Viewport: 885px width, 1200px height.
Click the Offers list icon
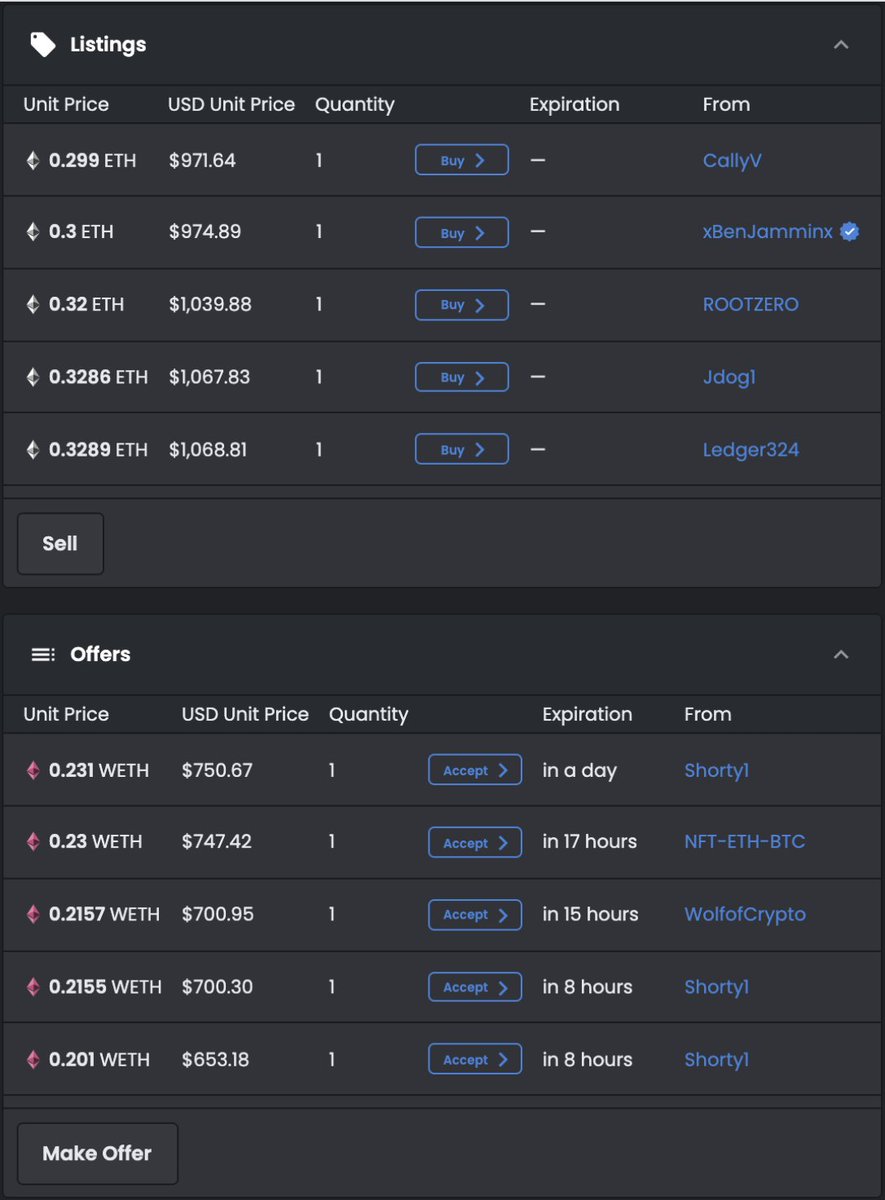coord(42,654)
